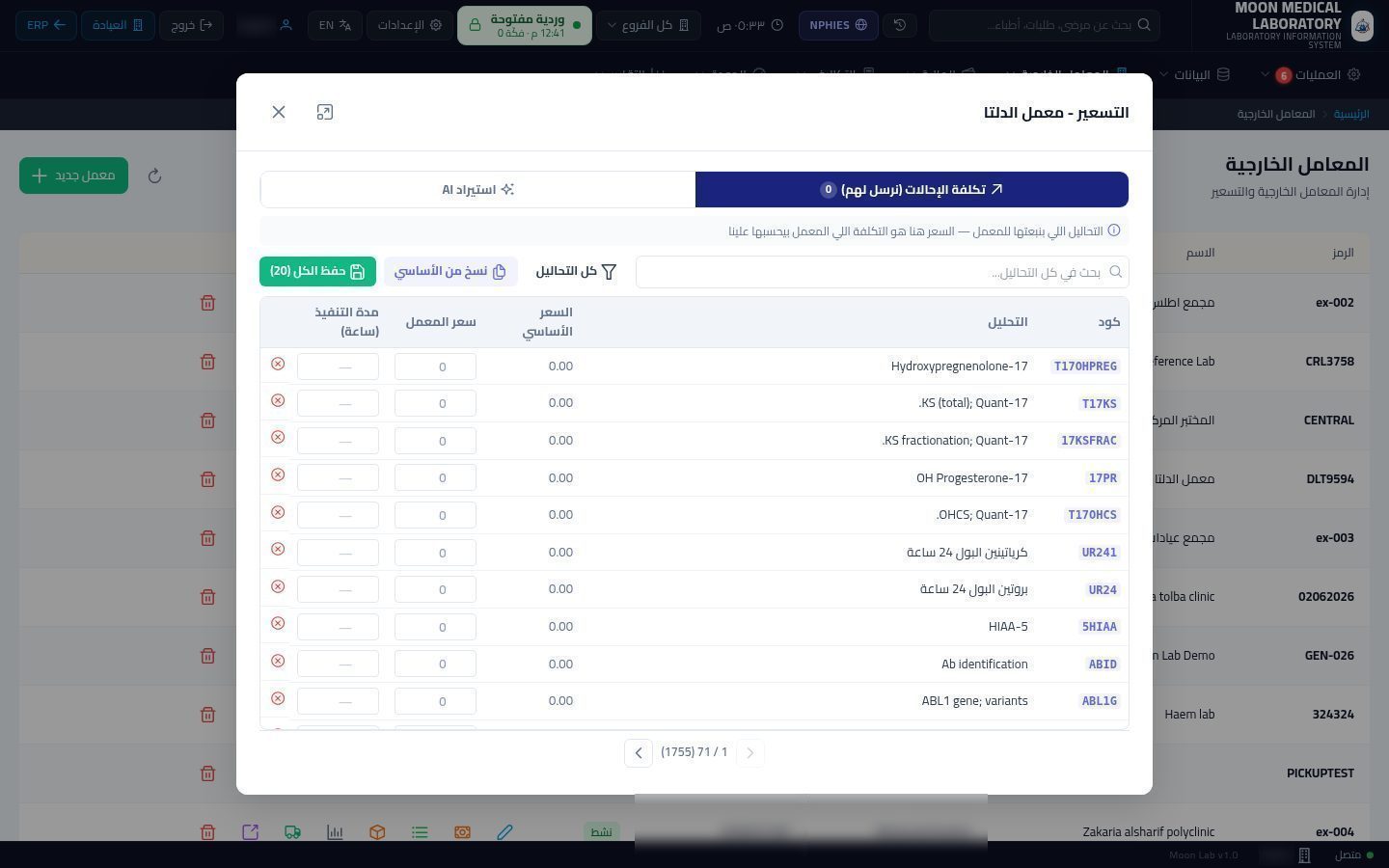Go to الرئيسية in the breadcrumb
Image resolution: width=1389 pixels, height=868 pixels.
coord(1351,114)
